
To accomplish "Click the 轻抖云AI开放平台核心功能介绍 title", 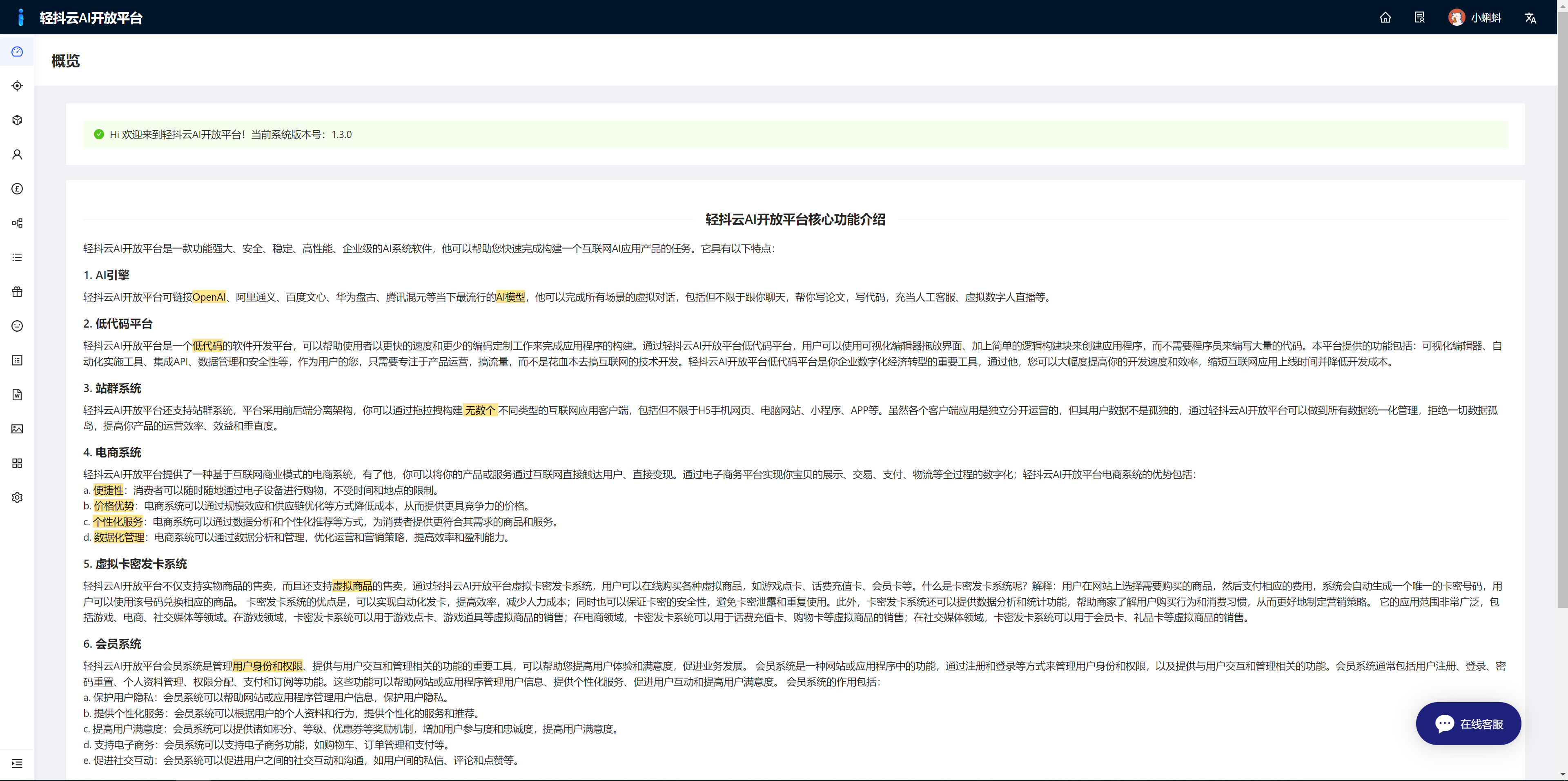I will [x=795, y=219].
